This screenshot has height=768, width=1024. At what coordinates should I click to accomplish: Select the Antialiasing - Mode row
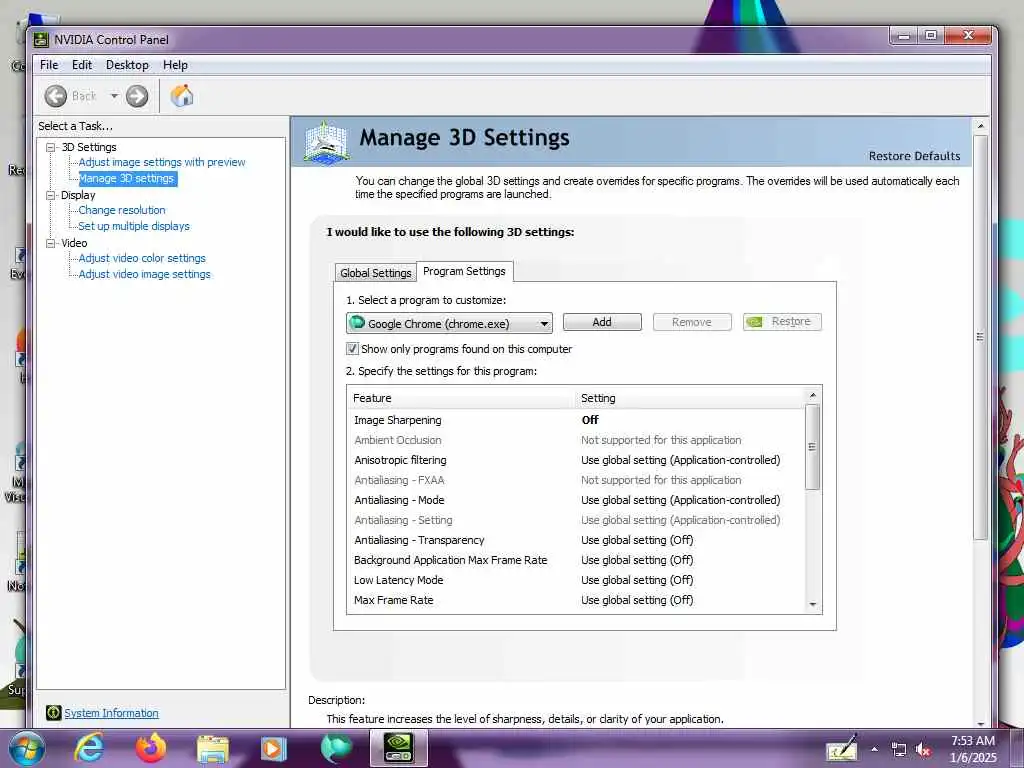(x=576, y=500)
